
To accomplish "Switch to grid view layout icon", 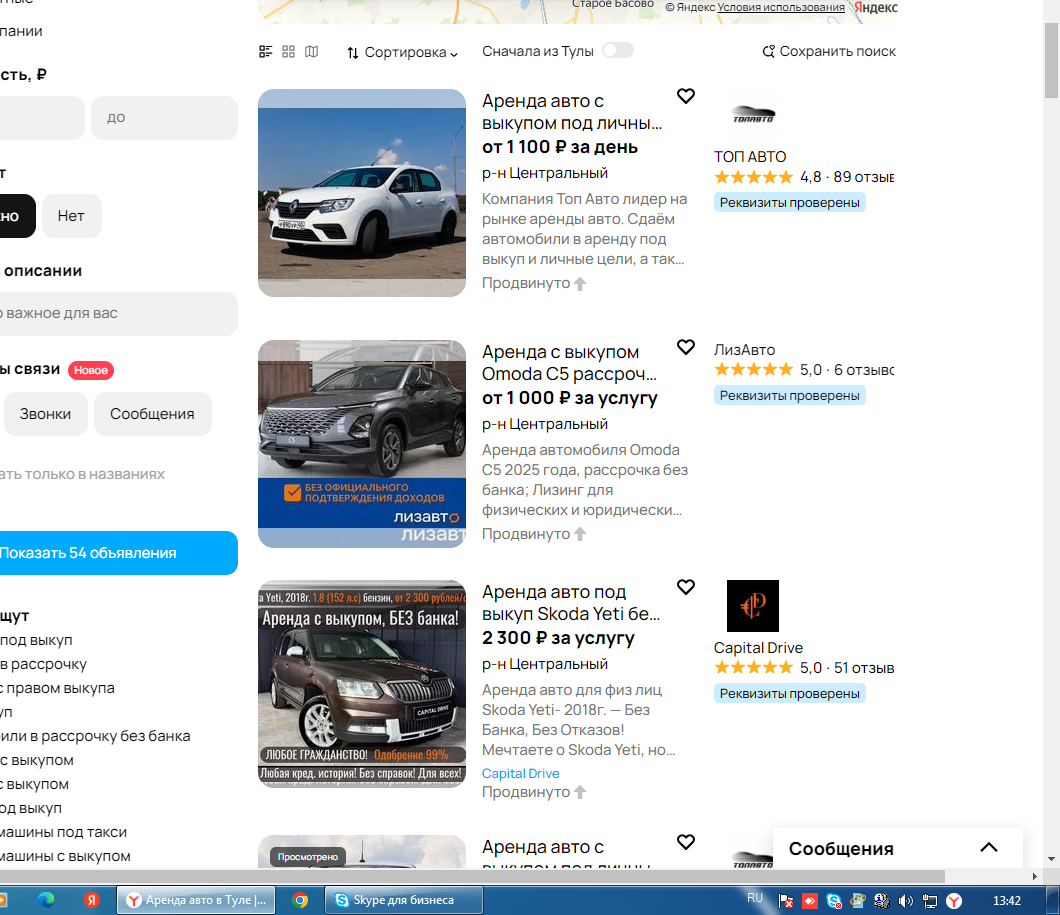I will coord(289,51).
